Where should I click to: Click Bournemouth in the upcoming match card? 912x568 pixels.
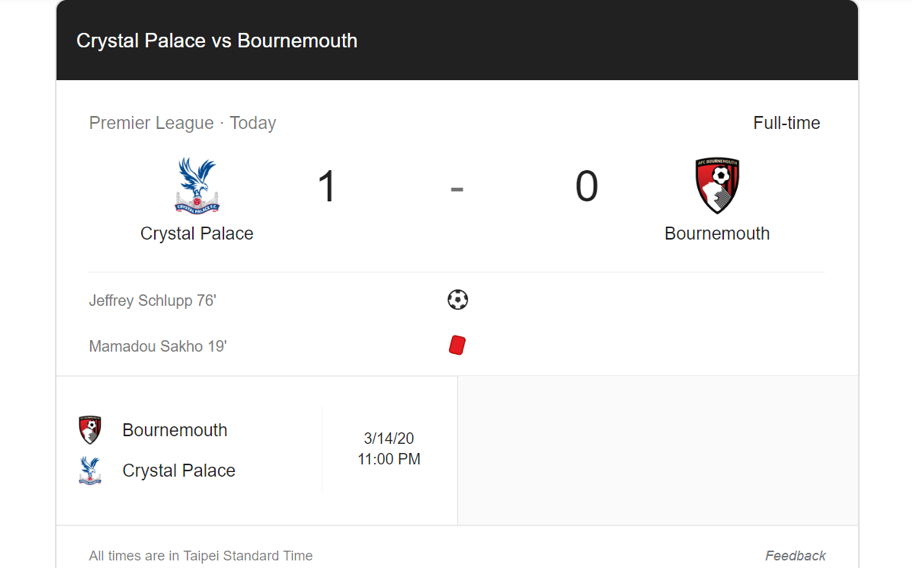tap(174, 430)
